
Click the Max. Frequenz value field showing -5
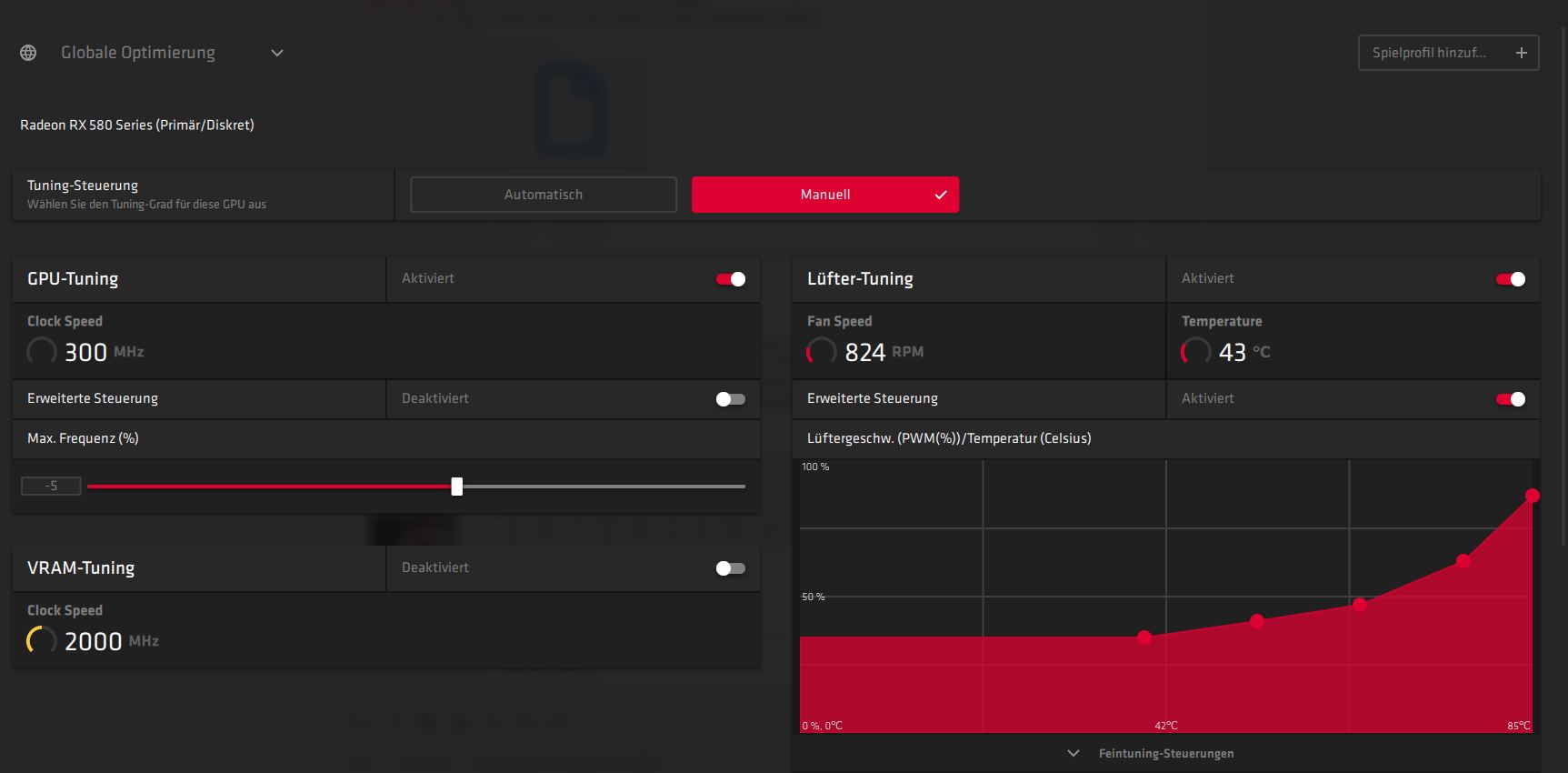pyautogui.click(x=51, y=487)
